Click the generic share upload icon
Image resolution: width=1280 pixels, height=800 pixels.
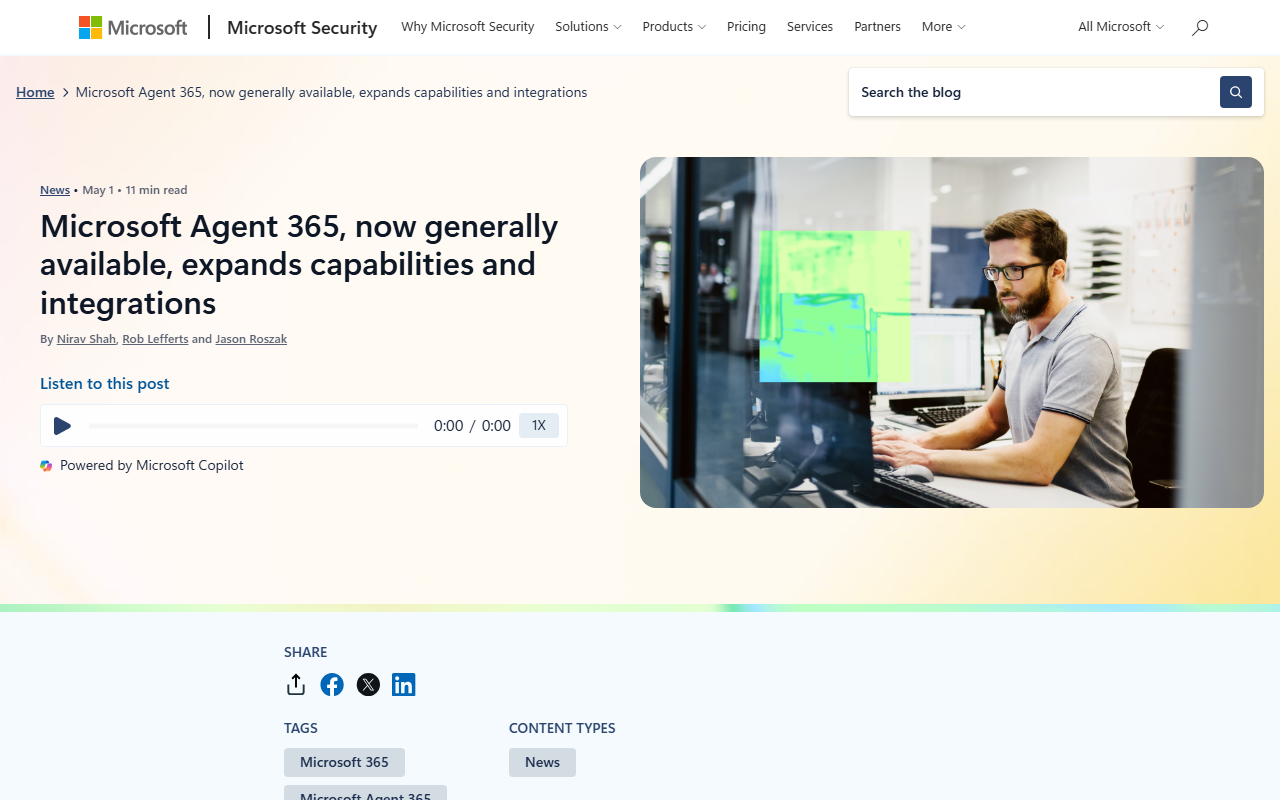[x=296, y=684]
